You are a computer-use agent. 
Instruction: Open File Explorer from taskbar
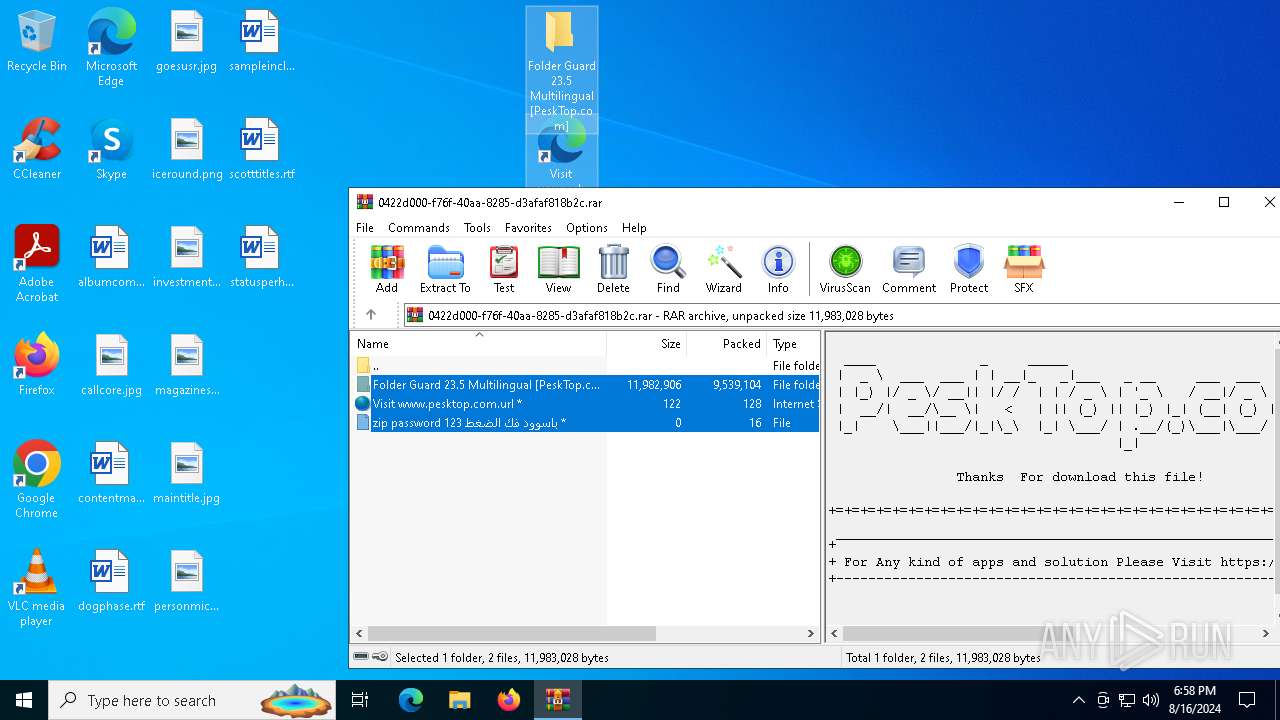(459, 700)
